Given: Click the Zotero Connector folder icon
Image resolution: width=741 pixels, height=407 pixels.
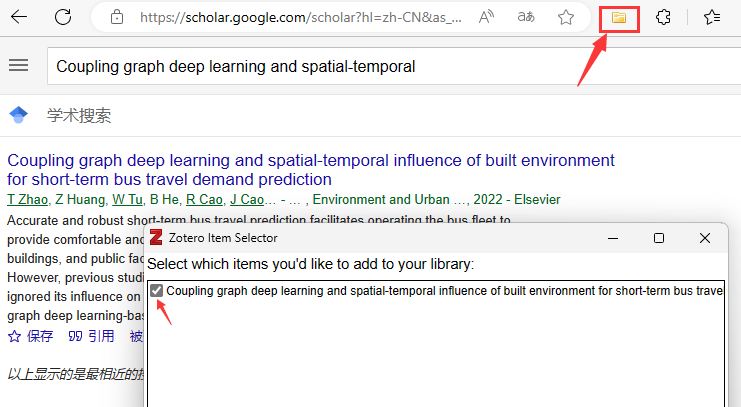Looking at the screenshot, I should click(619, 17).
